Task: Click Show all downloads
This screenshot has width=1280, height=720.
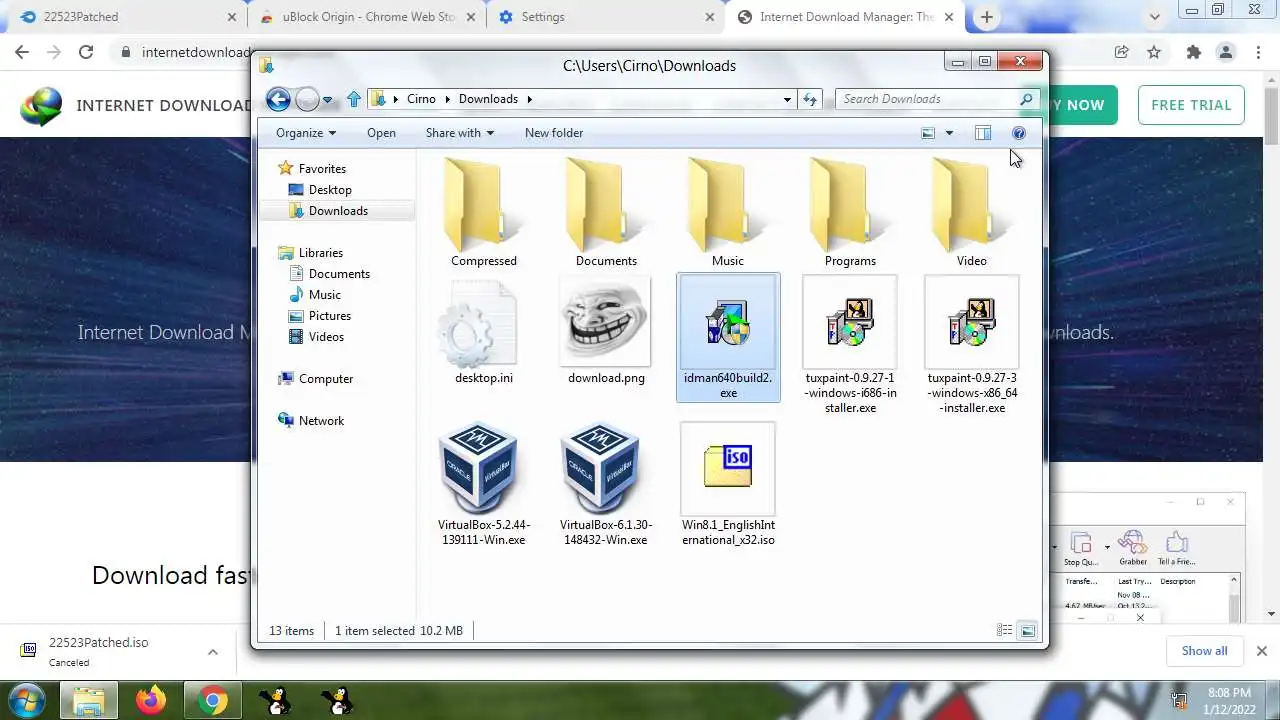Action: point(1204,651)
